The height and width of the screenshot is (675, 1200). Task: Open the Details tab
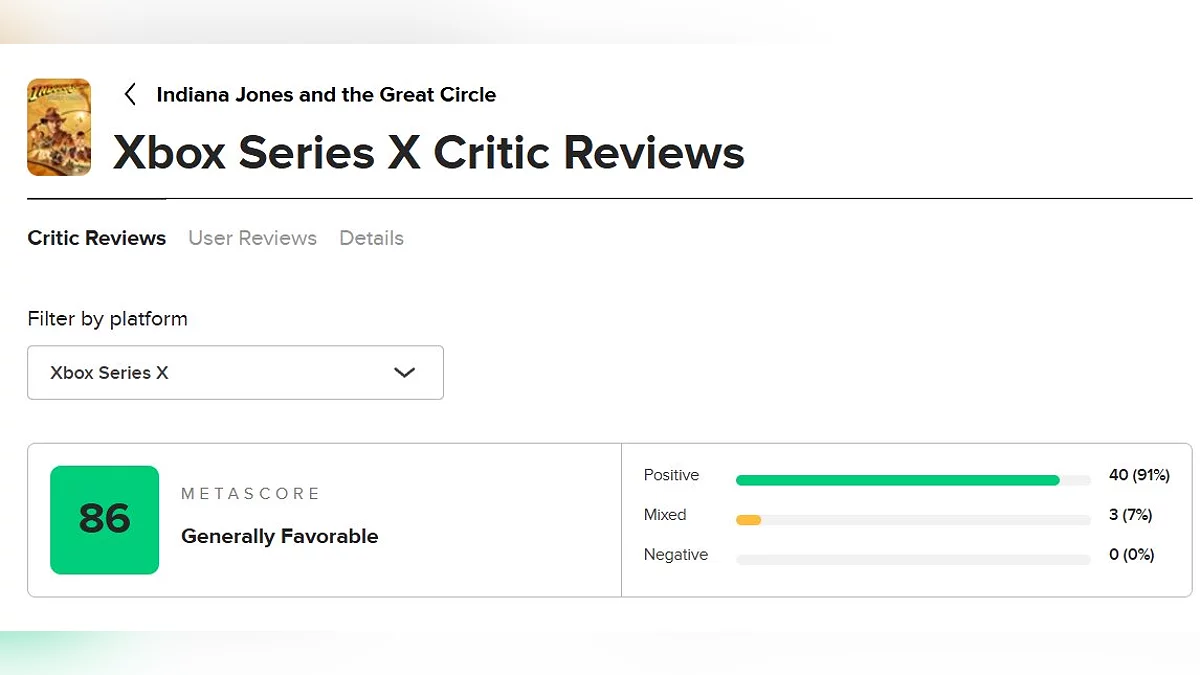tap(371, 238)
